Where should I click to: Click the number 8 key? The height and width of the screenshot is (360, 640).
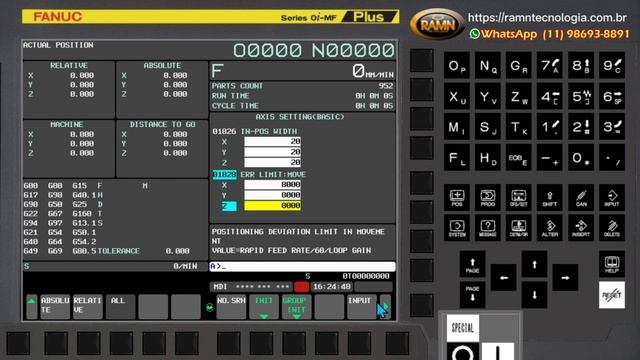tap(581, 66)
